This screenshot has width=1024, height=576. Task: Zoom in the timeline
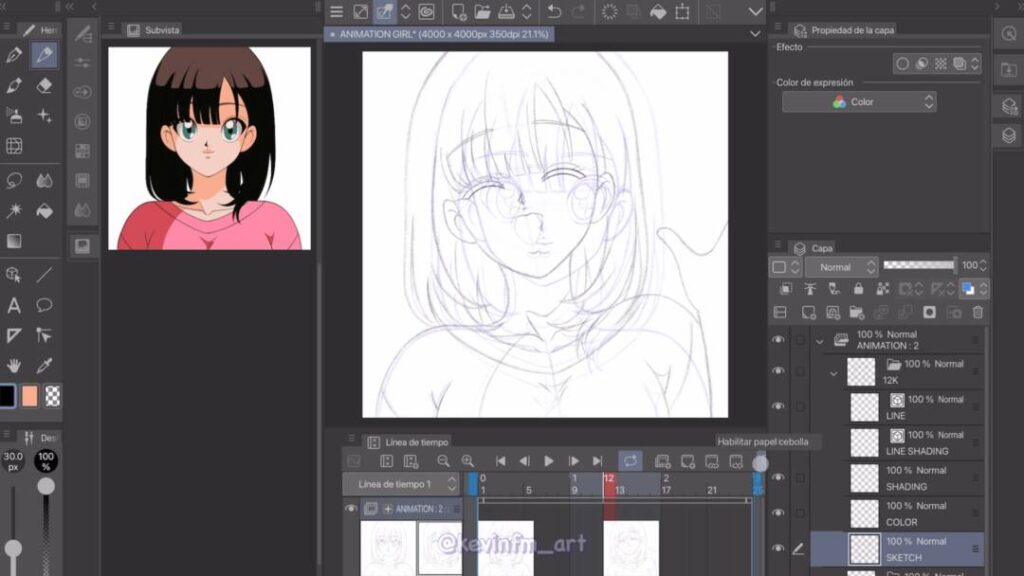tap(468, 461)
